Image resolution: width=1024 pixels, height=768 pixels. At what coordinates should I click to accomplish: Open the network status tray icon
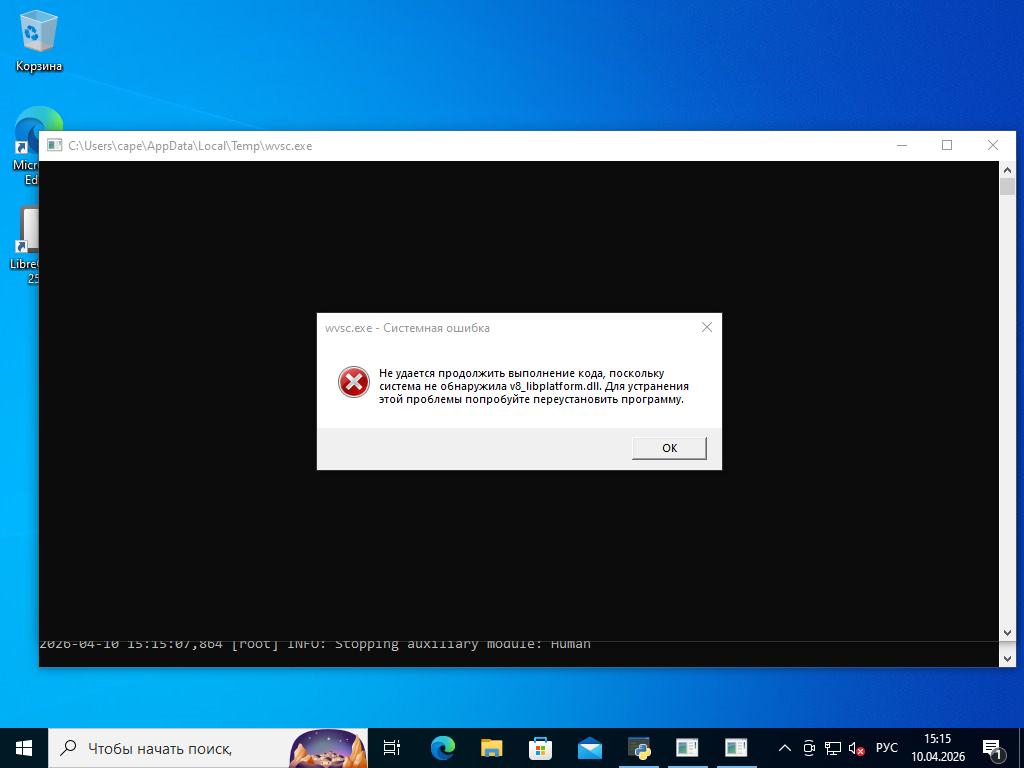pos(832,748)
